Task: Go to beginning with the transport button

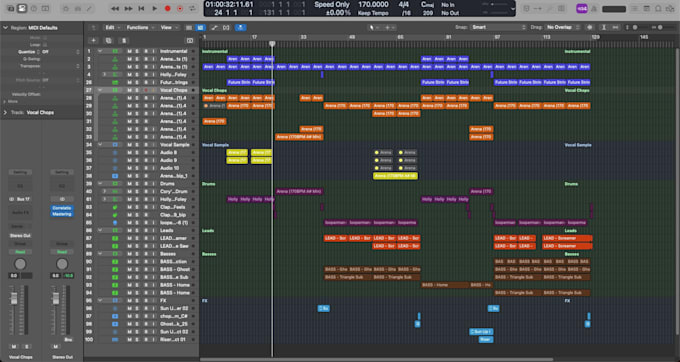Action: tap(141, 8)
